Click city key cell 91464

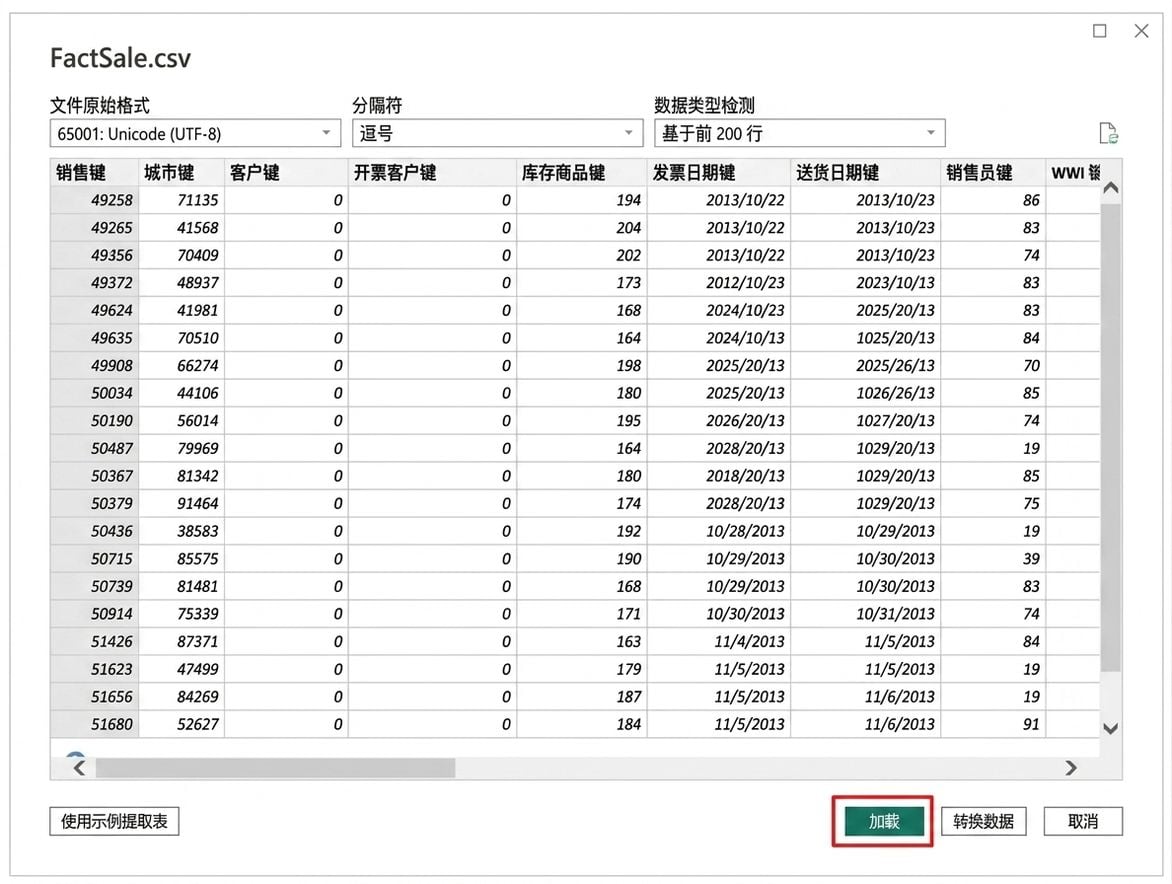(x=182, y=504)
